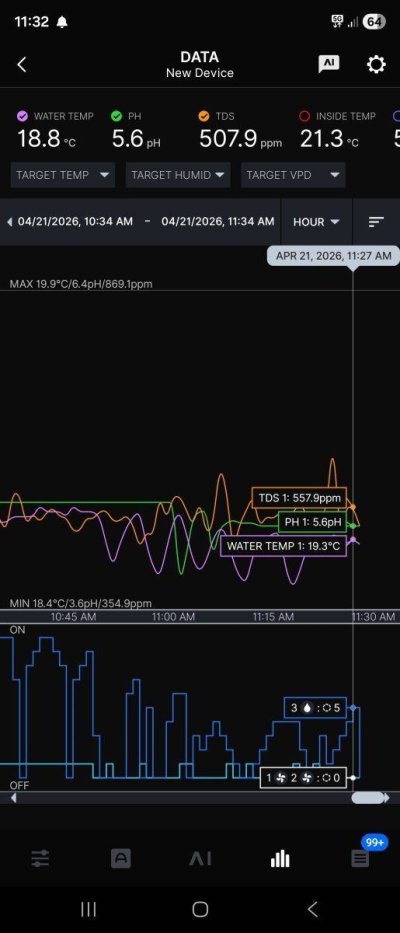Click scrollbar left arrow
400x933 pixels.
point(13,798)
